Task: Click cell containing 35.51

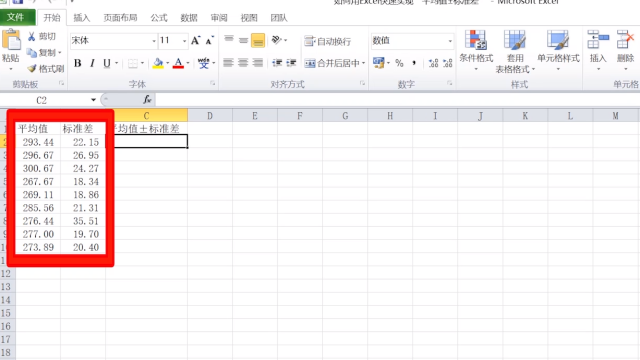Action: click(83, 221)
